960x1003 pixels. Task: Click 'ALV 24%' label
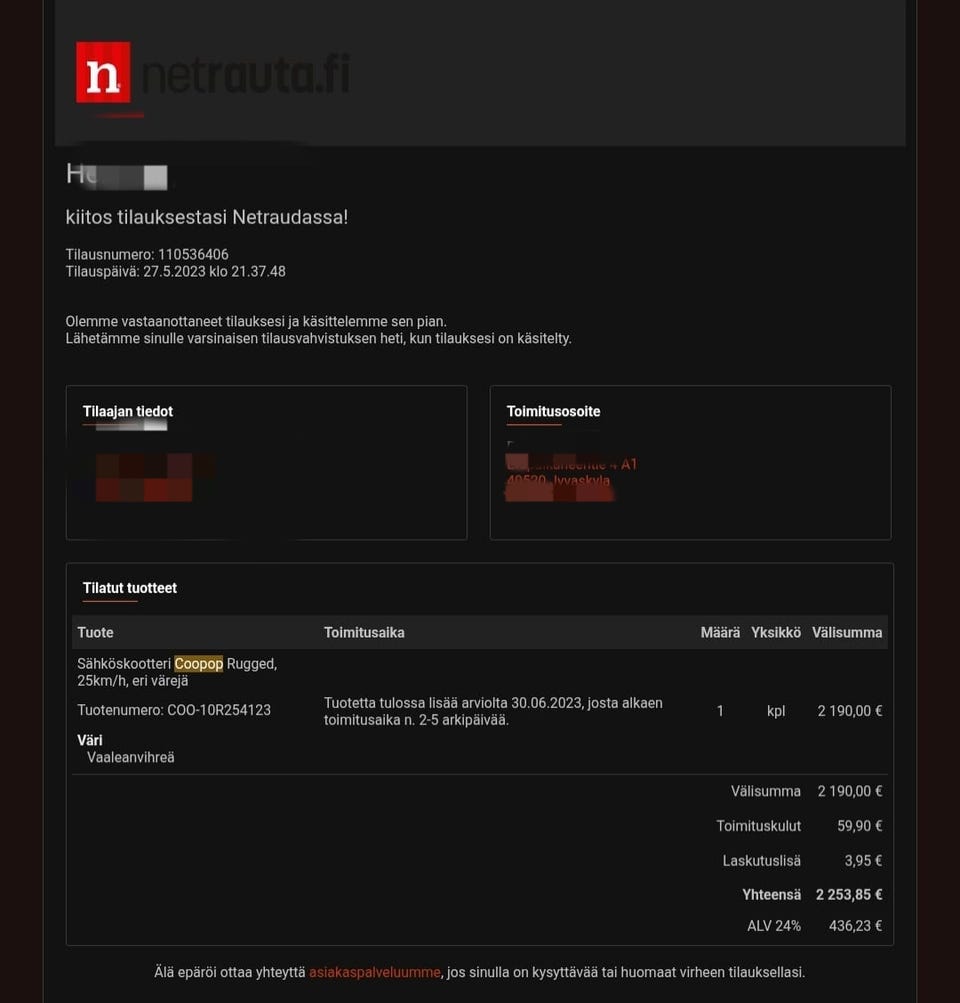point(774,926)
